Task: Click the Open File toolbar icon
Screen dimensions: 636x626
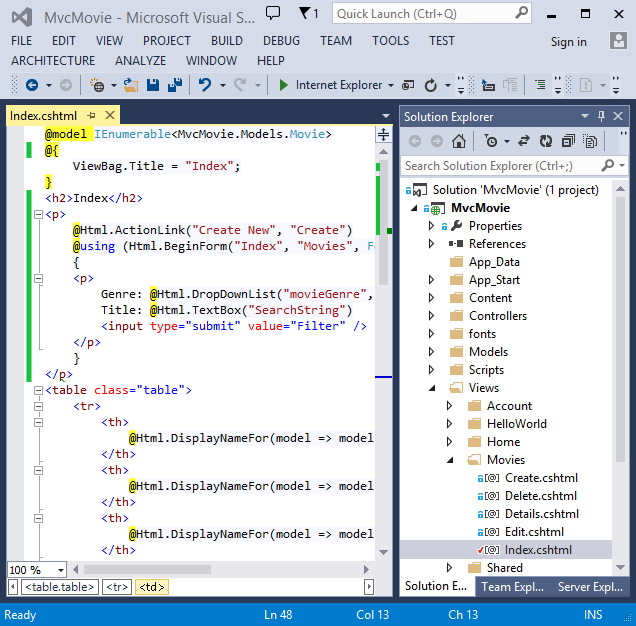Action: coord(131,85)
